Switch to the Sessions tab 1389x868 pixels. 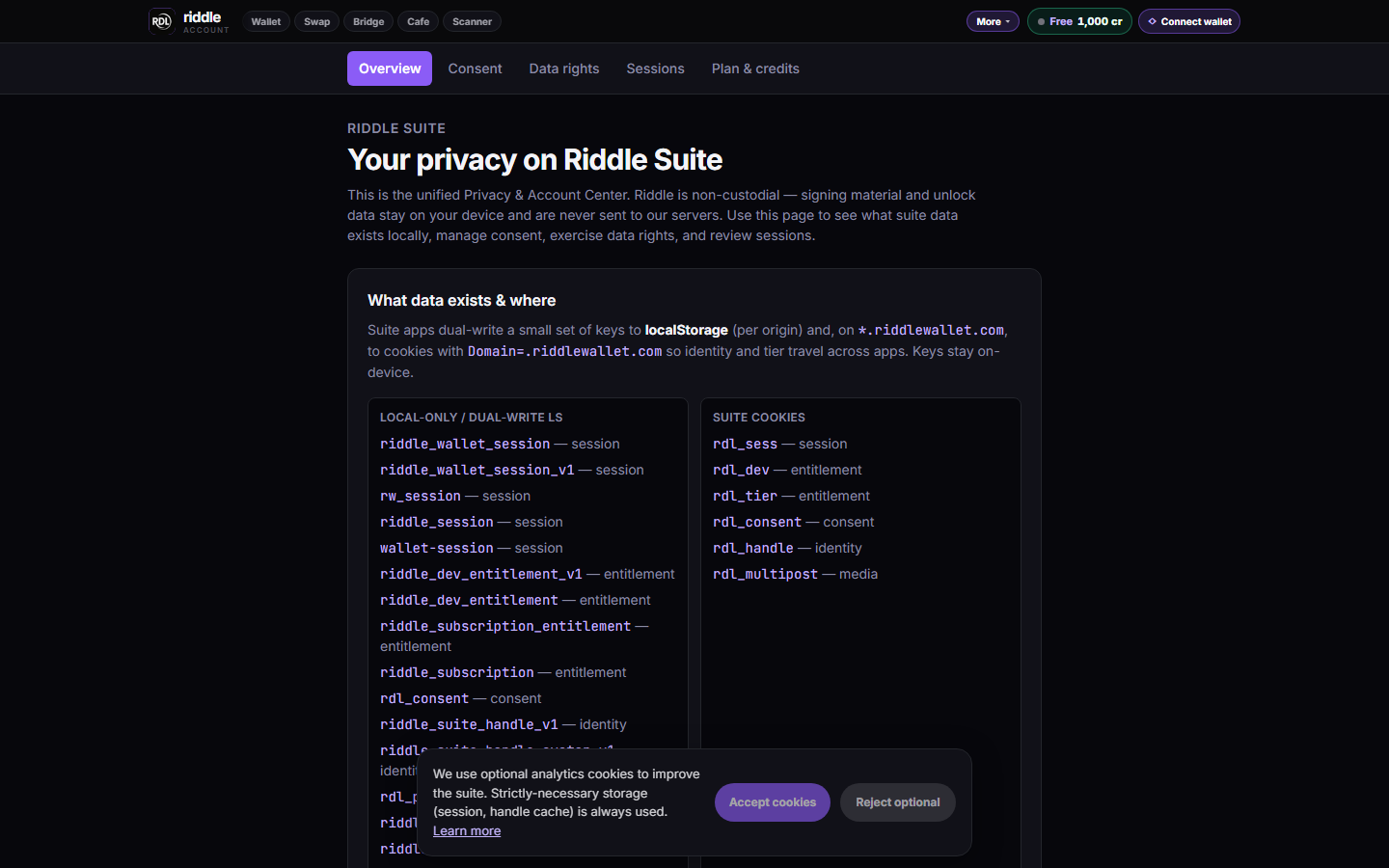pyautogui.click(x=655, y=68)
